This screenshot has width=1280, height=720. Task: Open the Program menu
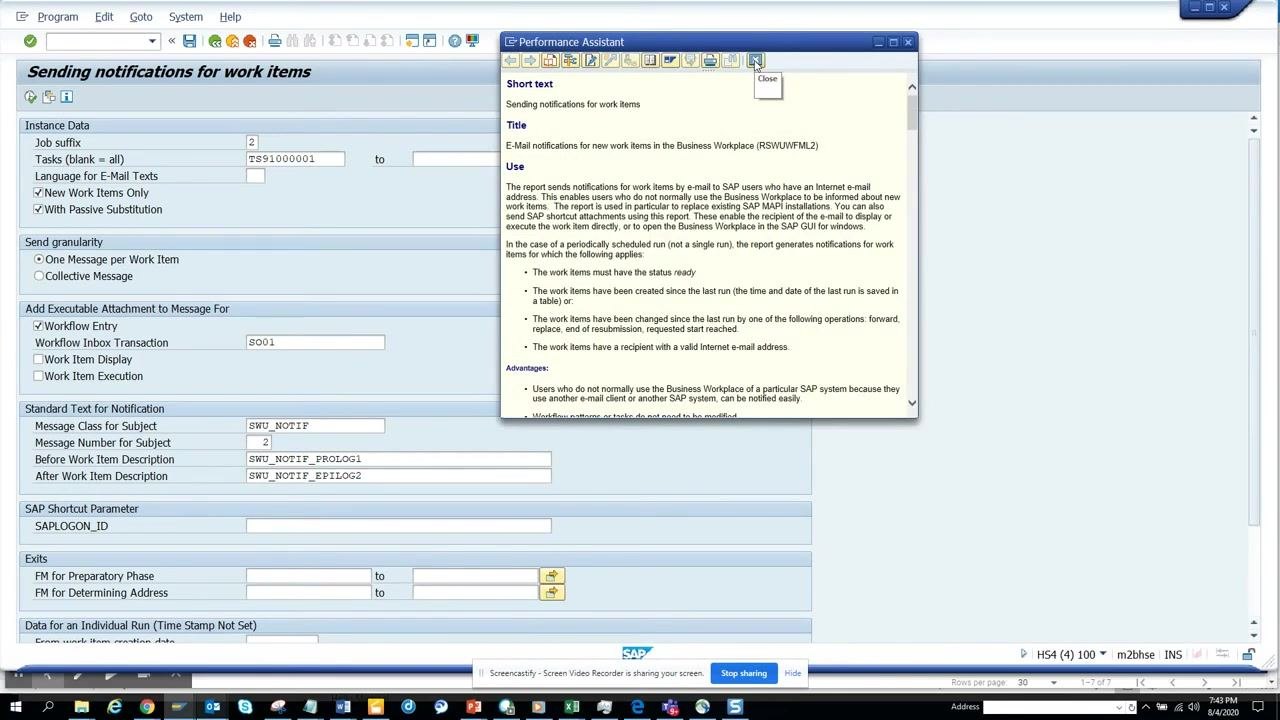(x=57, y=17)
